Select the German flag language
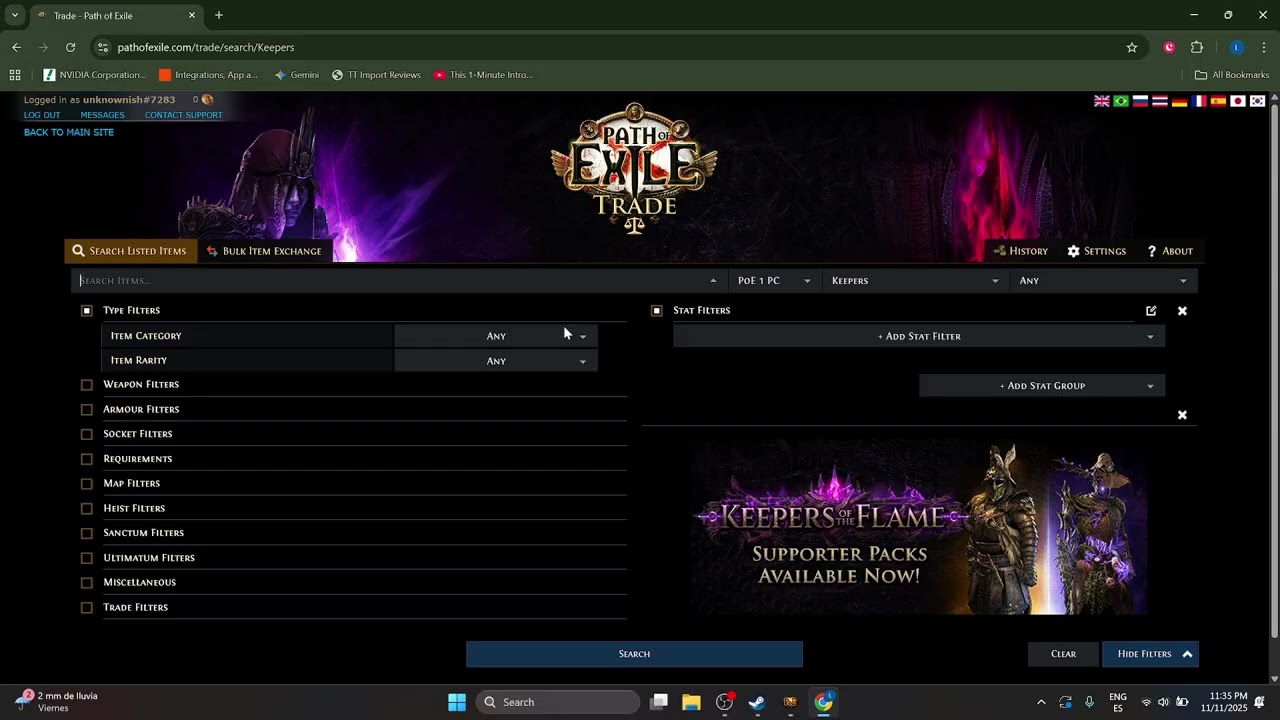This screenshot has width=1280, height=720. click(1180, 101)
